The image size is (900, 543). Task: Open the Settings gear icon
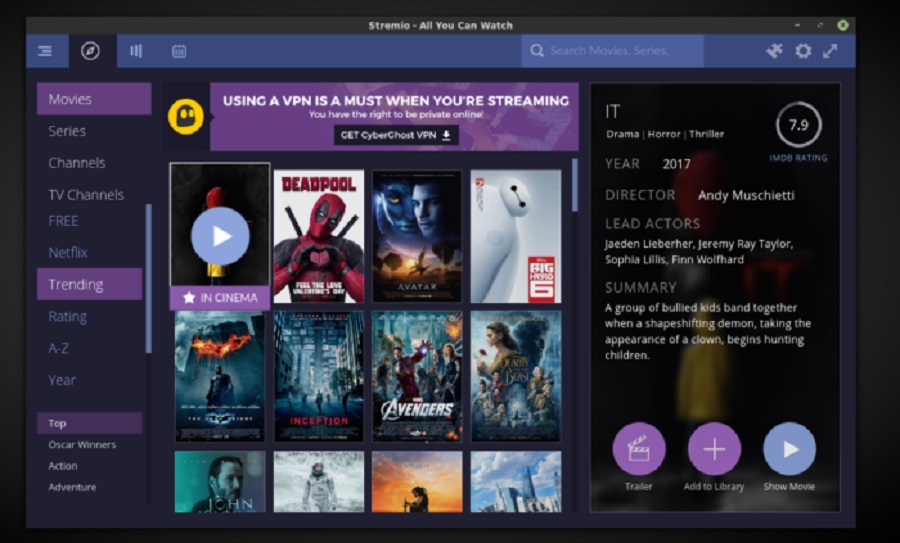tap(803, 51)
